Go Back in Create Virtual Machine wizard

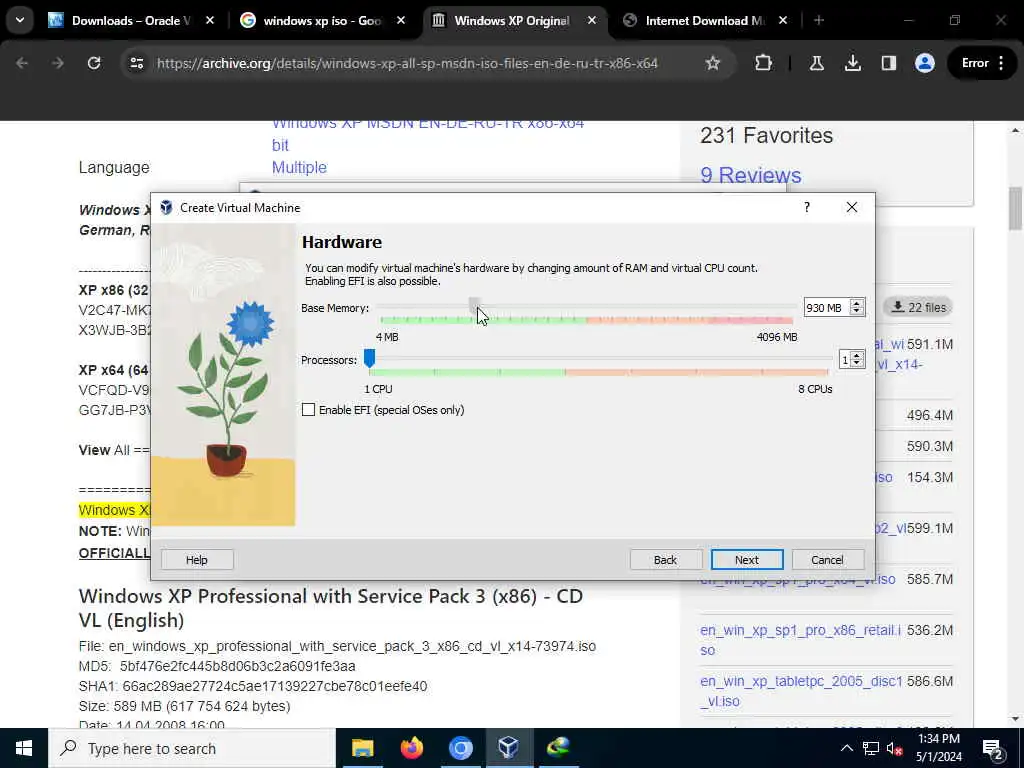point(665,560)
